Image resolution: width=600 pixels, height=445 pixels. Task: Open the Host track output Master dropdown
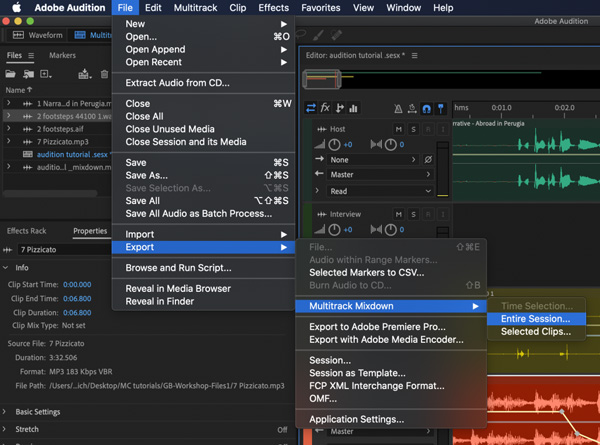pyautogui.click(x=380, y=174)
